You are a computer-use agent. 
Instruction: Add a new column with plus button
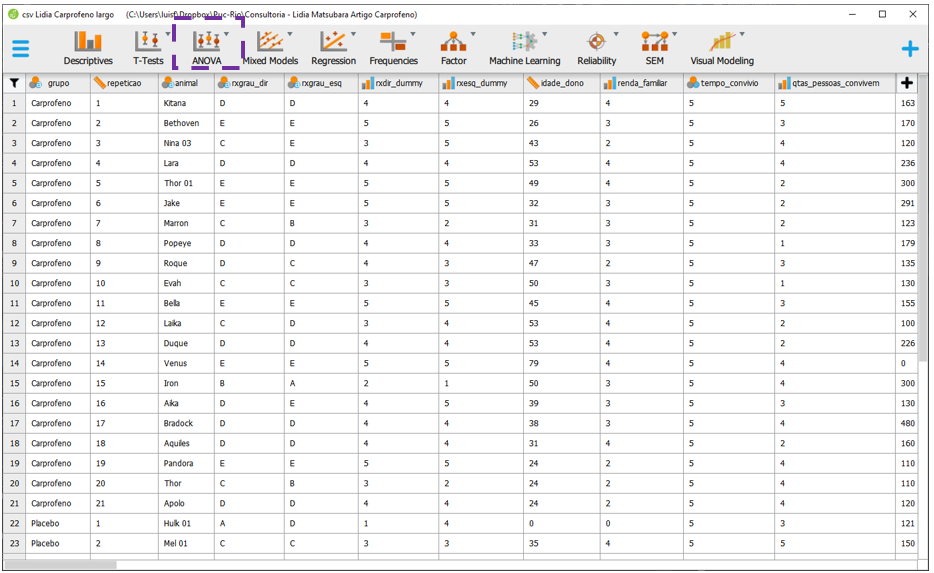pos(907,83)
